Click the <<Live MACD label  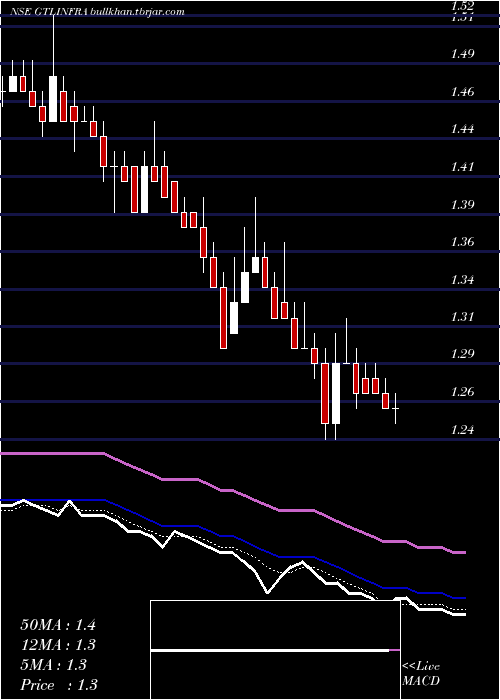(x=421, y=674)
